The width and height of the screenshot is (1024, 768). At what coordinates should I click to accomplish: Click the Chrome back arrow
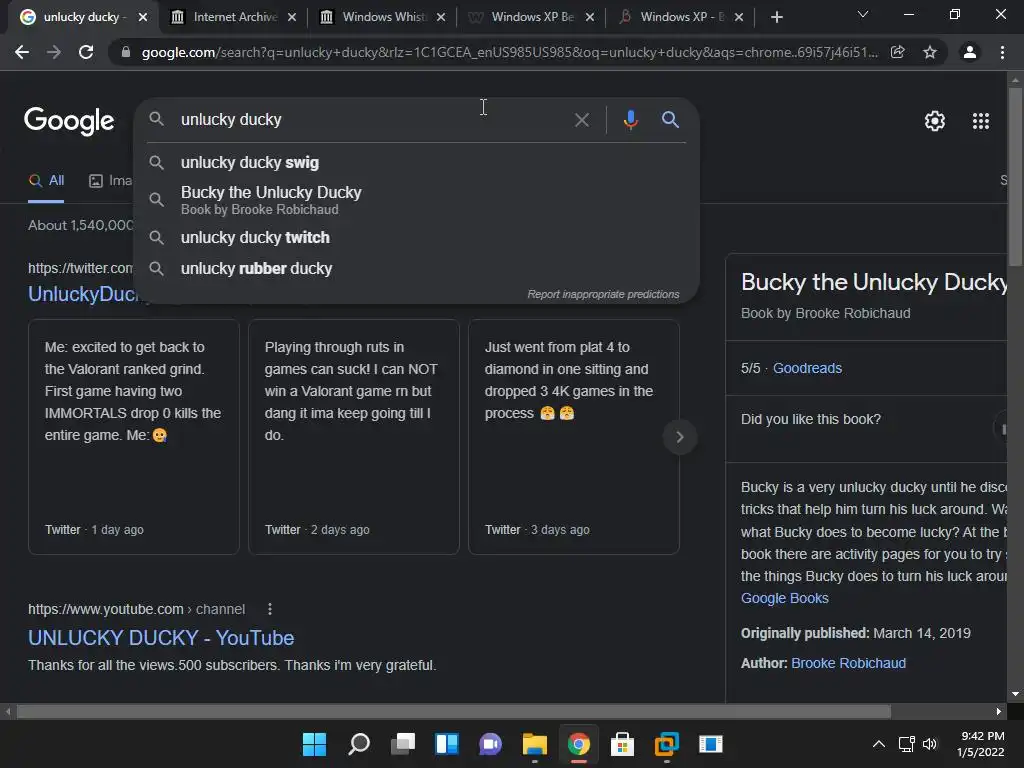point(22,52)
